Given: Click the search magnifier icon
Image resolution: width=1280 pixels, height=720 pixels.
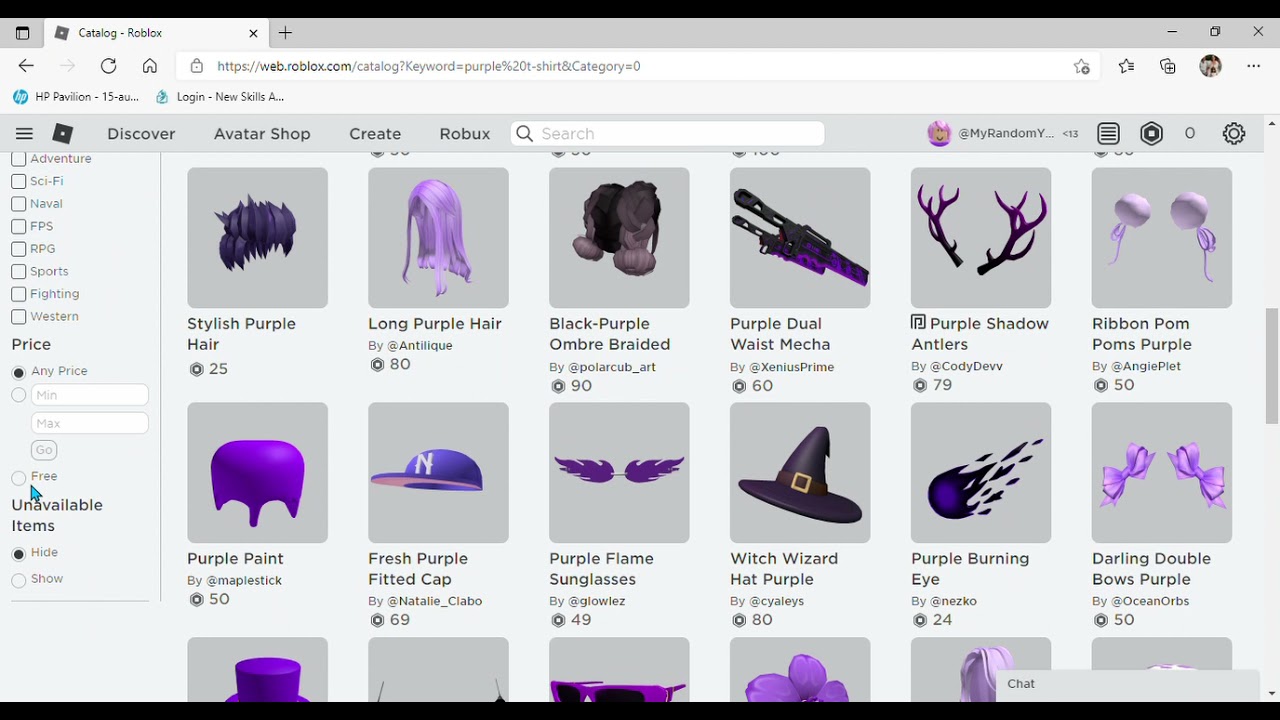Looking at the screenshot, I should 525,134.
